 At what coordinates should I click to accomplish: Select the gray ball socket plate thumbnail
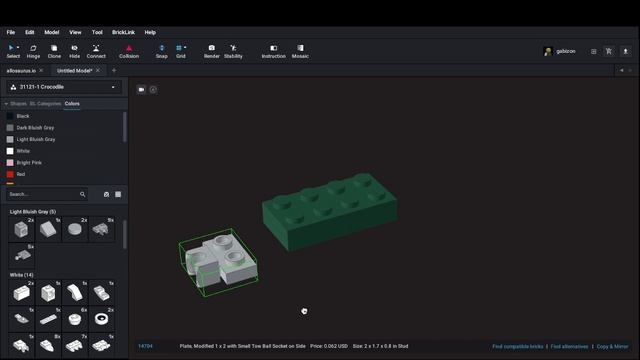[x=102, y=229]
